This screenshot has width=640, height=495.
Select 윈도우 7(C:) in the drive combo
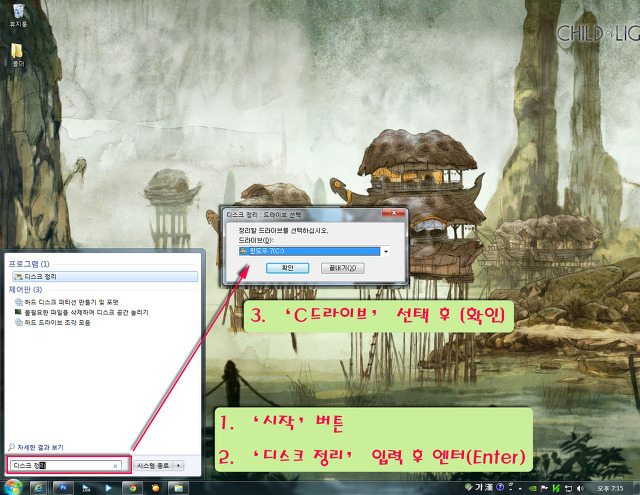(x=310, y=251)
